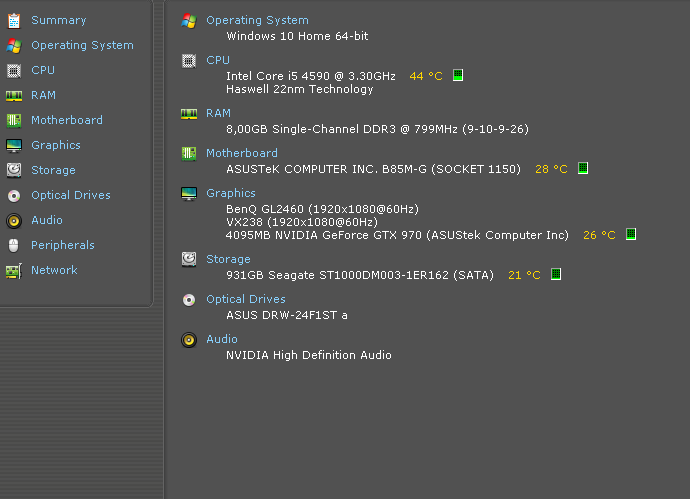The height and width of the screenshot is (499, 690).
Task: Click the storage temperature value 21 °C
Action: click(x=525, y=275)
